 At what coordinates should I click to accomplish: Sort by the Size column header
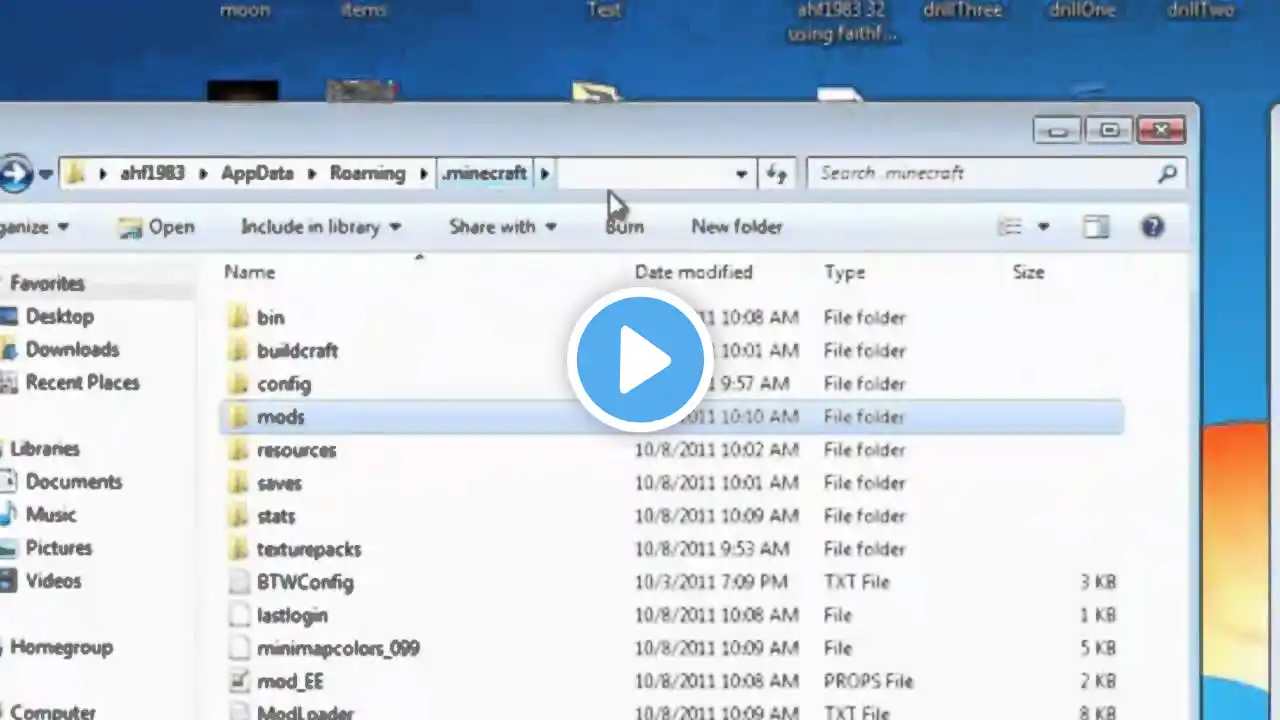point(1028,272)
